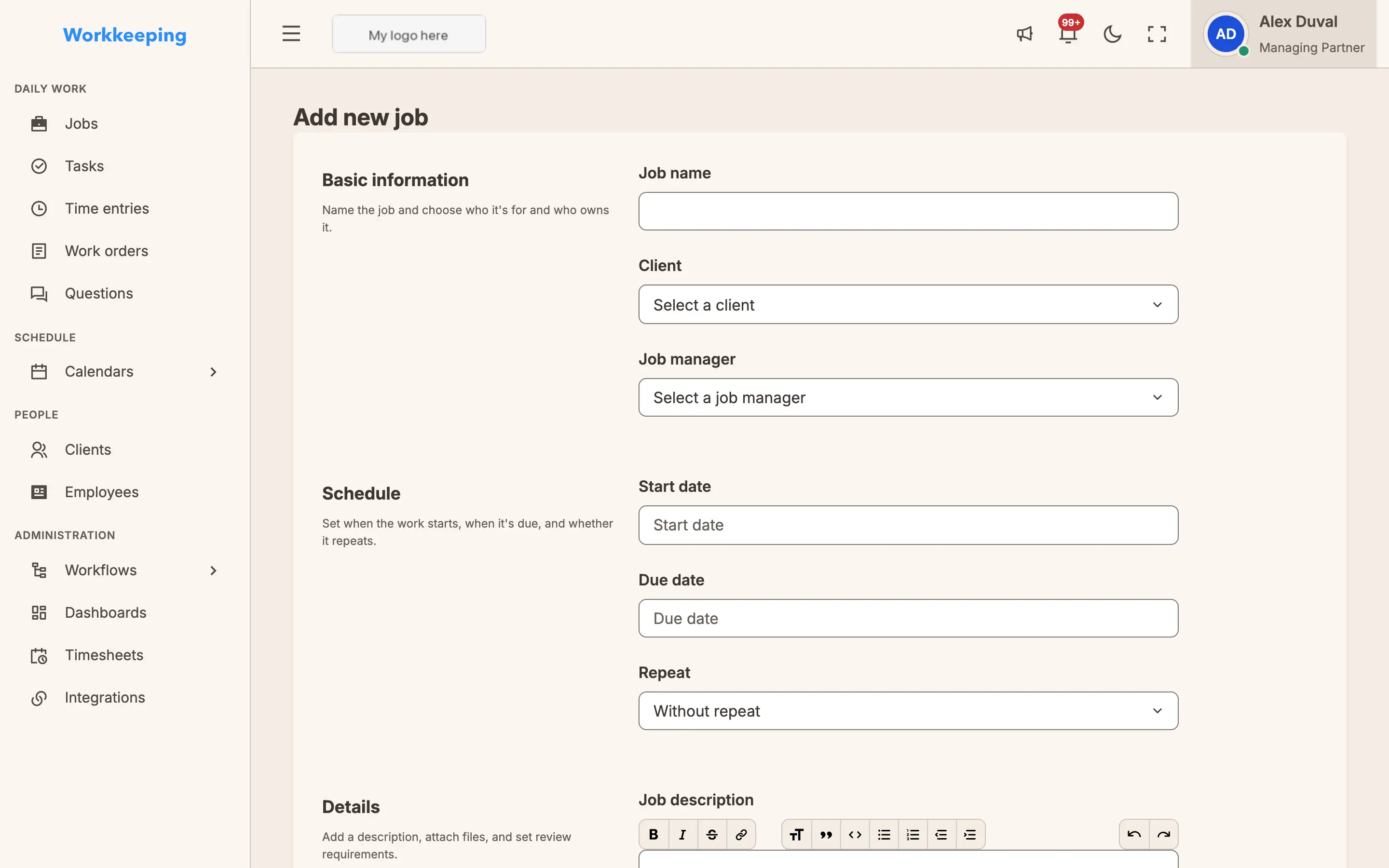1389x868 pixels.
Task: Insert a link in the description
Action: pyautogui.click(x=741, y=834)
